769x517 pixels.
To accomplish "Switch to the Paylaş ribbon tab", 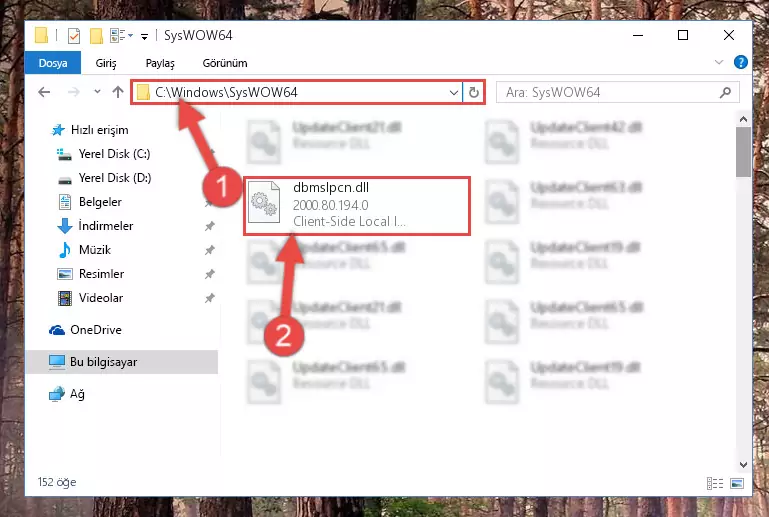I will [x=160, y=63].
